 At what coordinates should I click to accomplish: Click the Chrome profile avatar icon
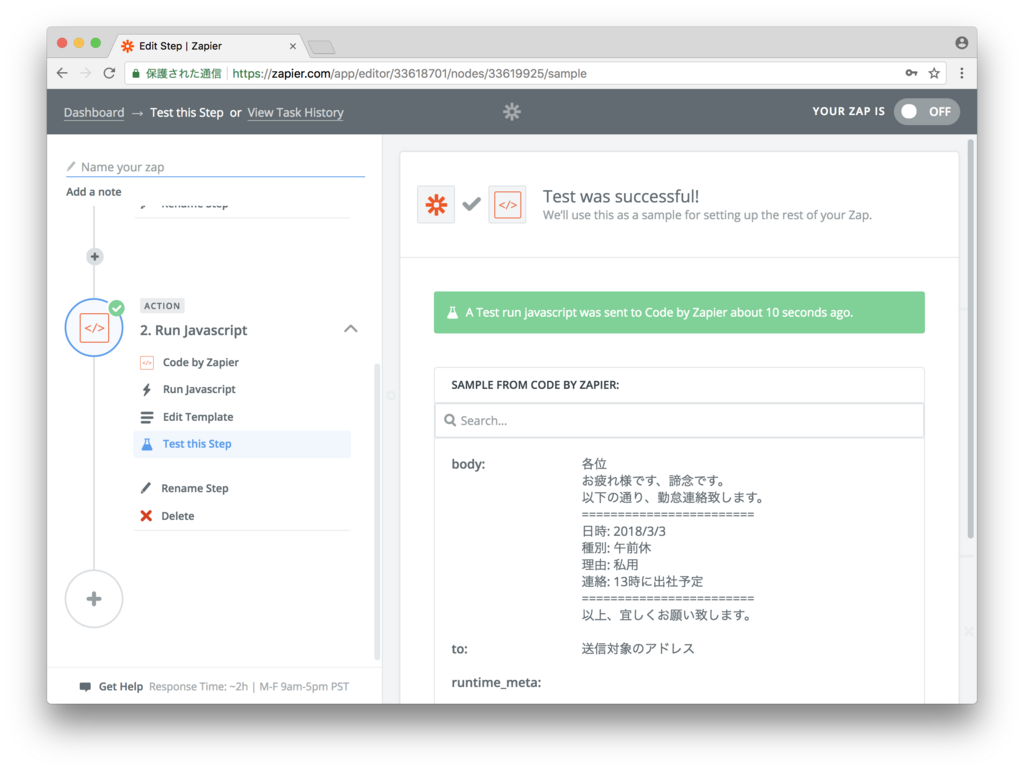click(961, 42)
